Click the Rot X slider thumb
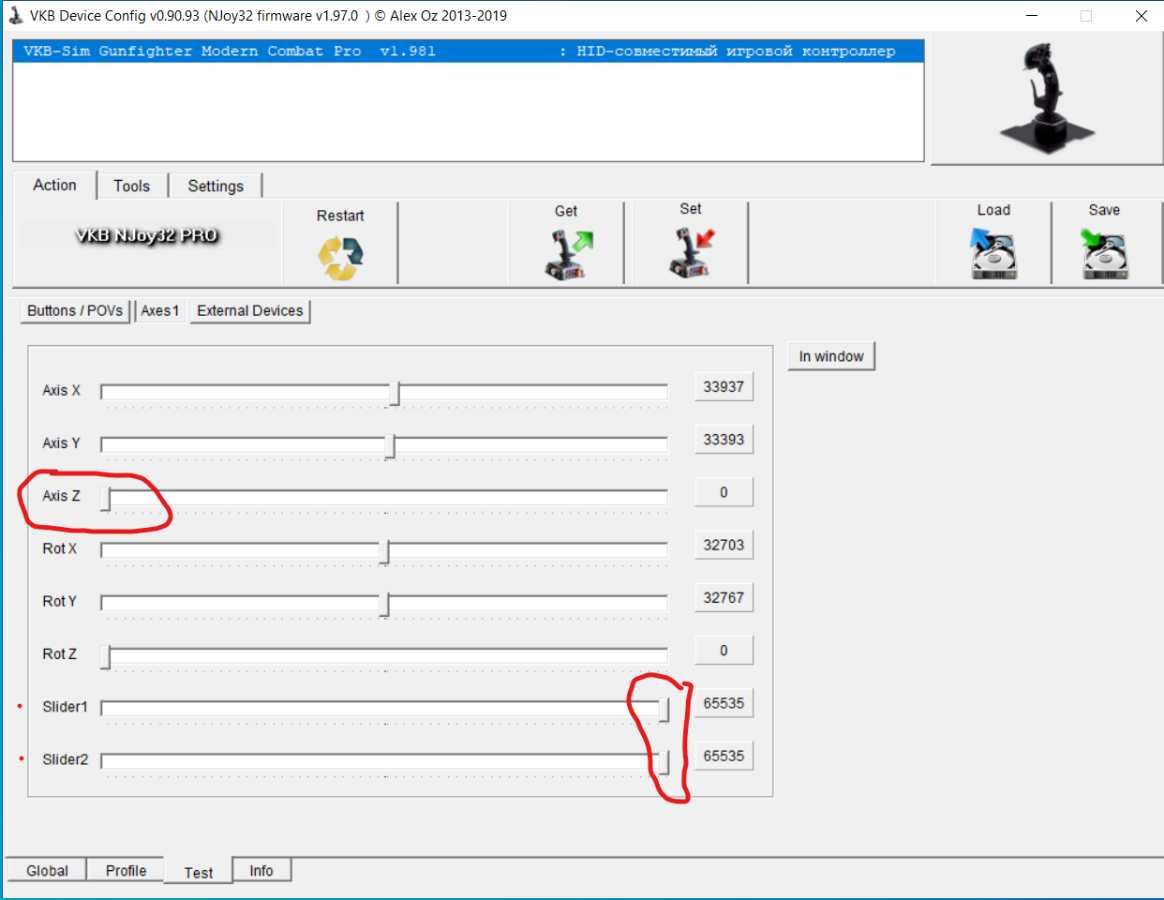 tap(384, 552)
